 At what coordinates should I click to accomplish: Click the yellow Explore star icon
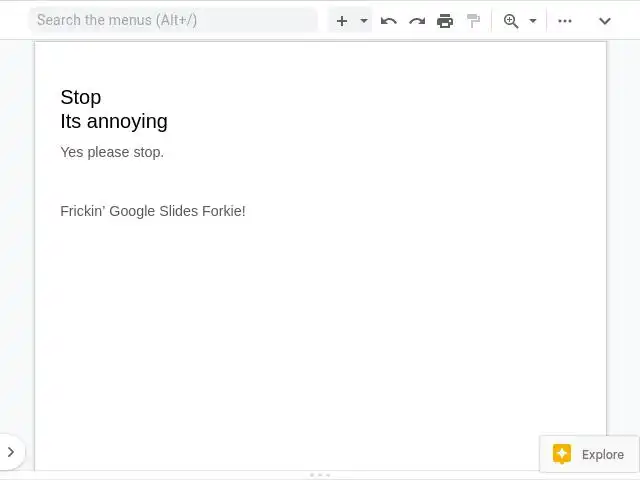tap(562, 454)
